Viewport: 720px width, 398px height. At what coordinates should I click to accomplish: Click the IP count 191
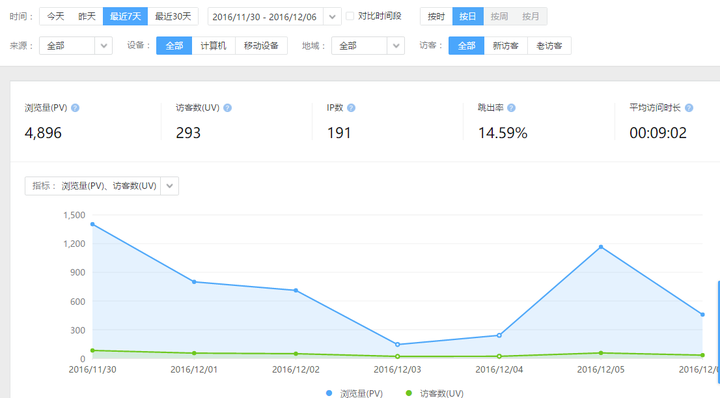(x=339, y=133)
